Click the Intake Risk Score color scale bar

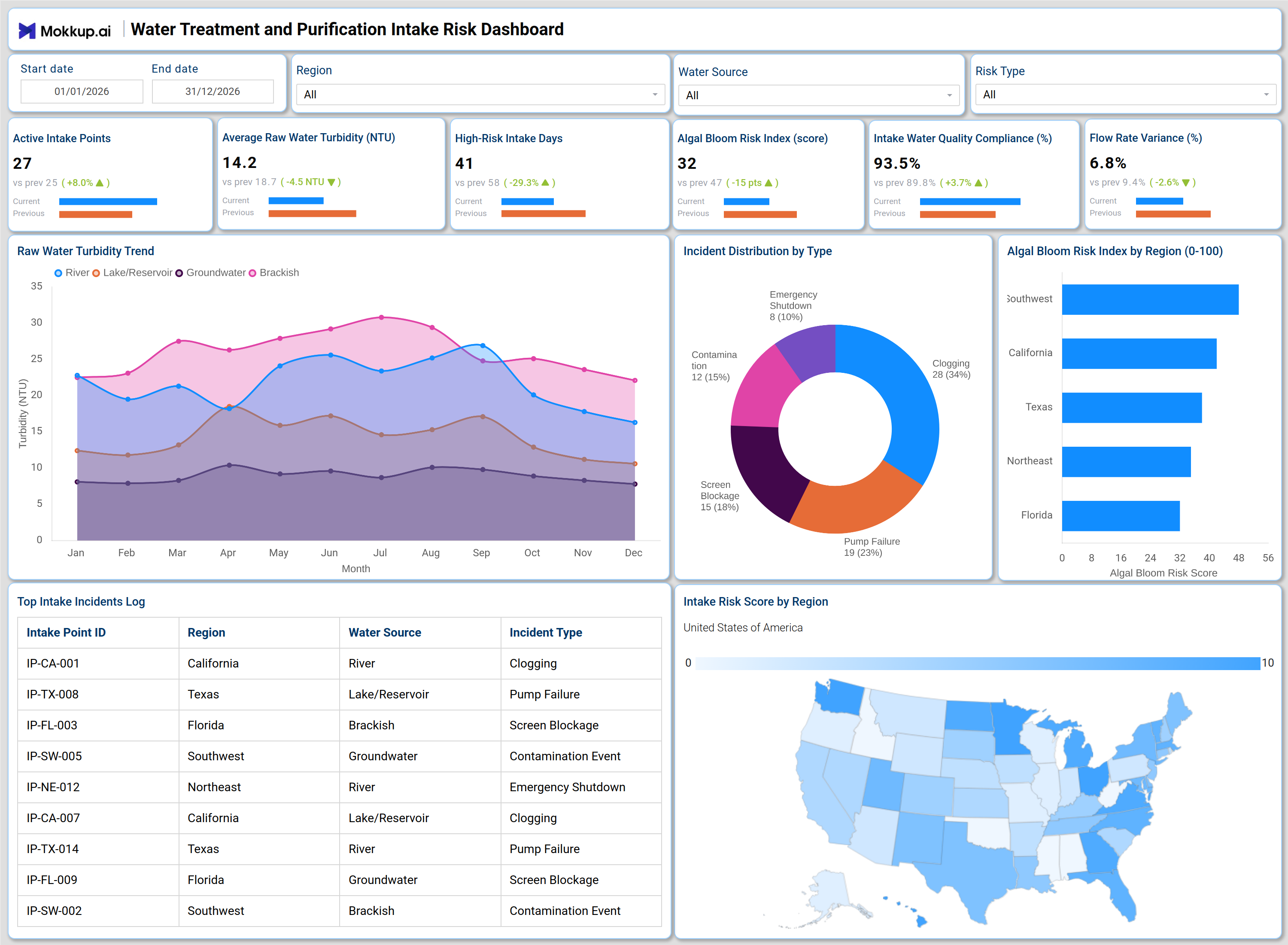click(978, 664)
